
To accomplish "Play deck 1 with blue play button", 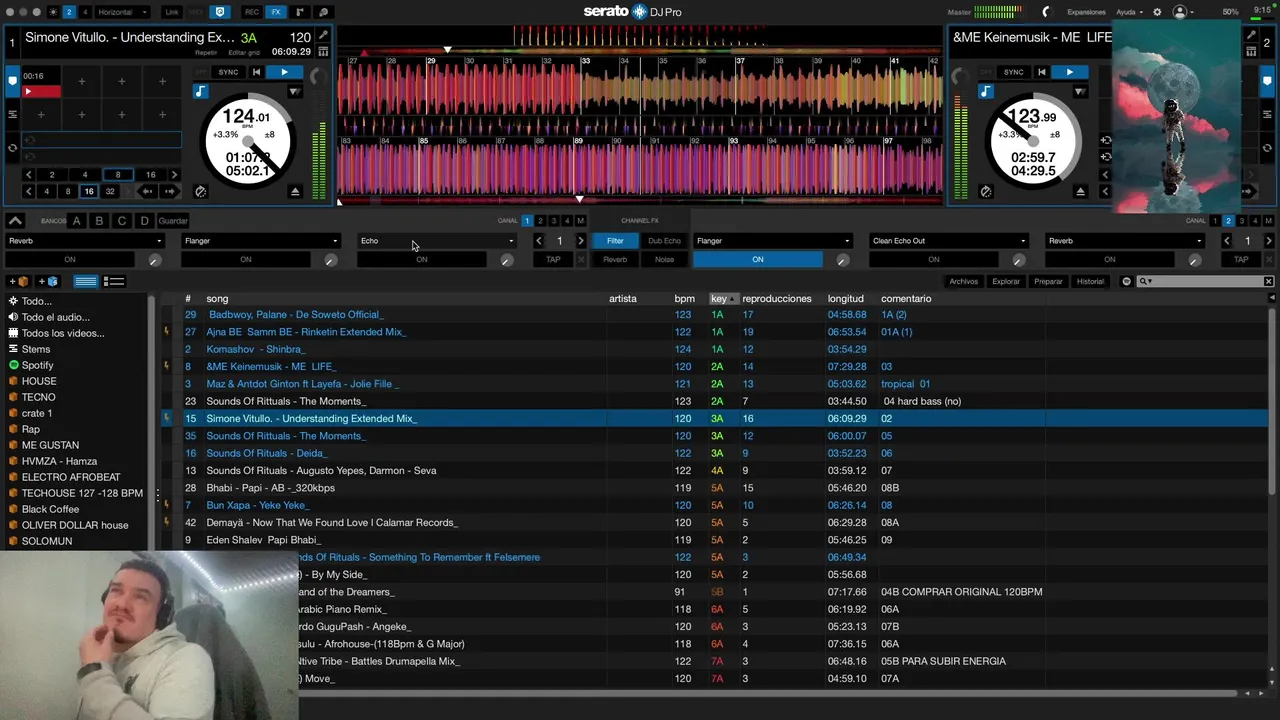I will [284, 72].
